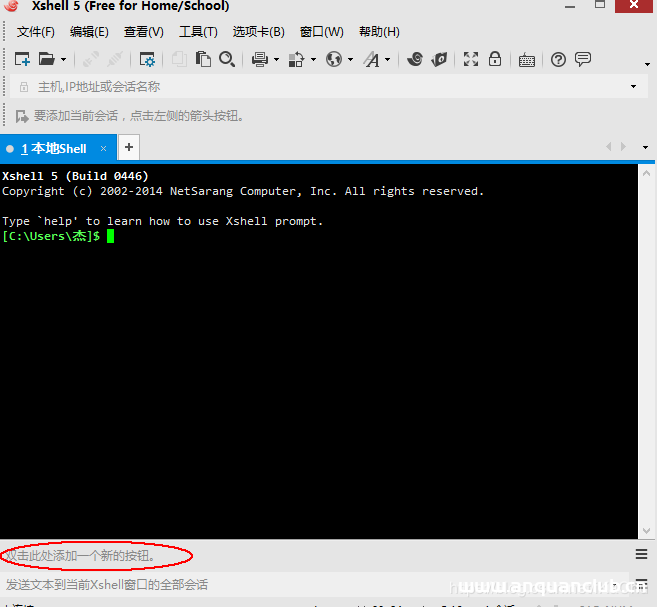Toggle full screen with the arrows icon
Viewport: 657px width, 607px height.
tap(471, 59)
